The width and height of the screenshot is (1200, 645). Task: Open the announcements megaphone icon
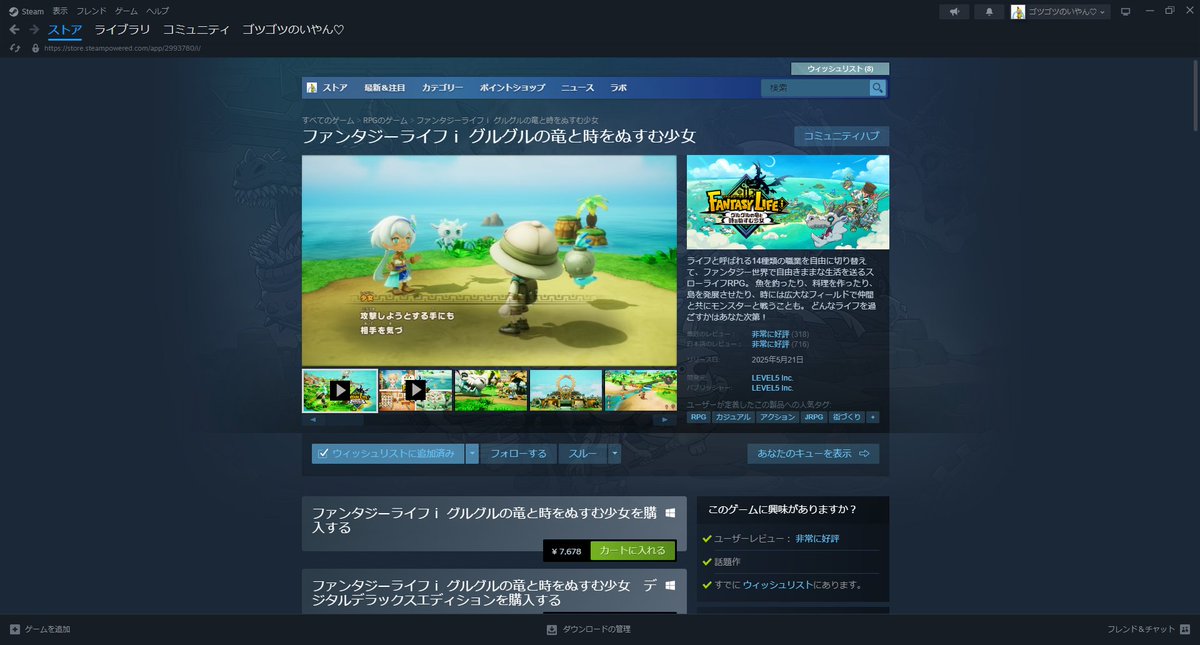click(954, 11)
